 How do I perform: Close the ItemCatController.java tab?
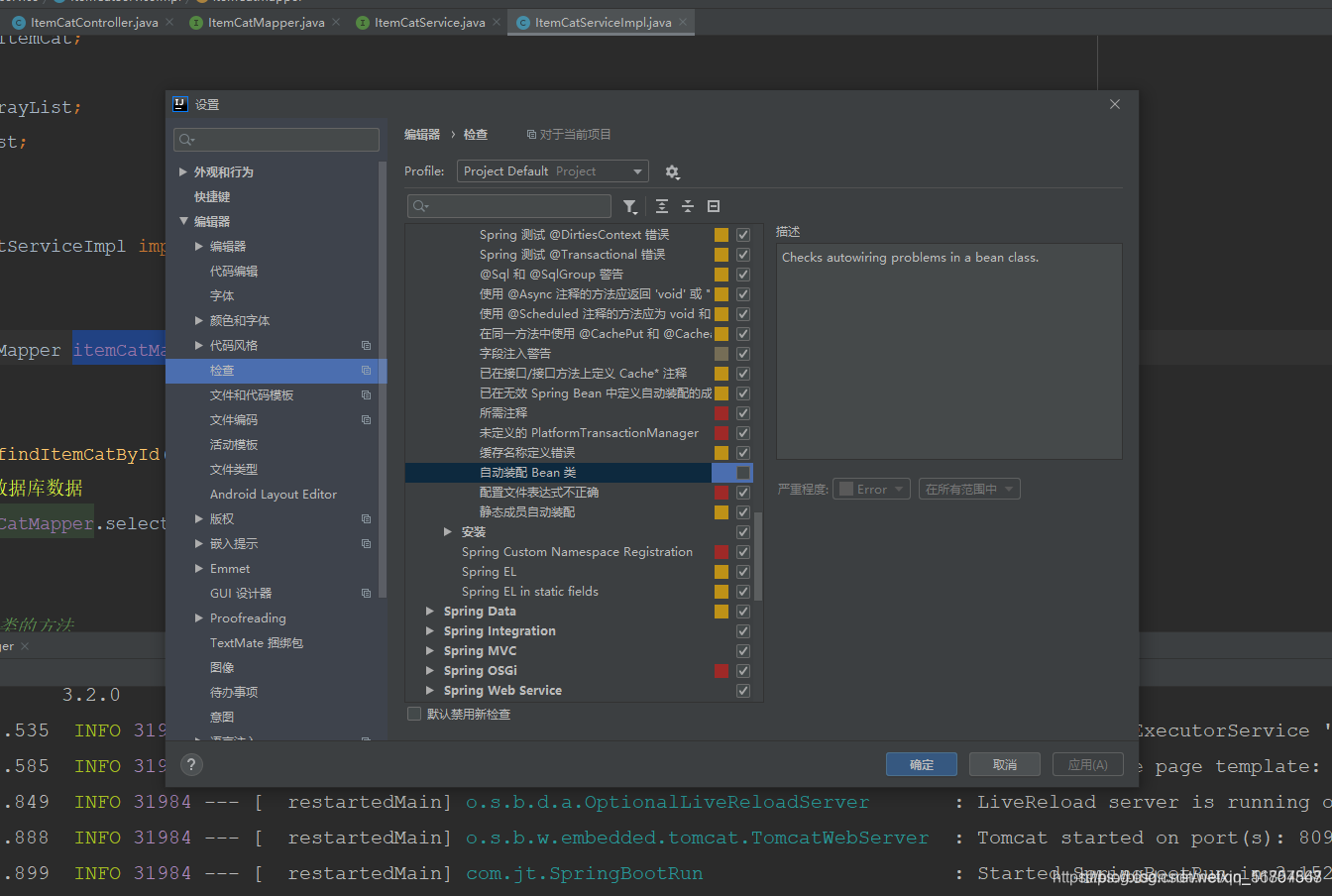(169, 22)
